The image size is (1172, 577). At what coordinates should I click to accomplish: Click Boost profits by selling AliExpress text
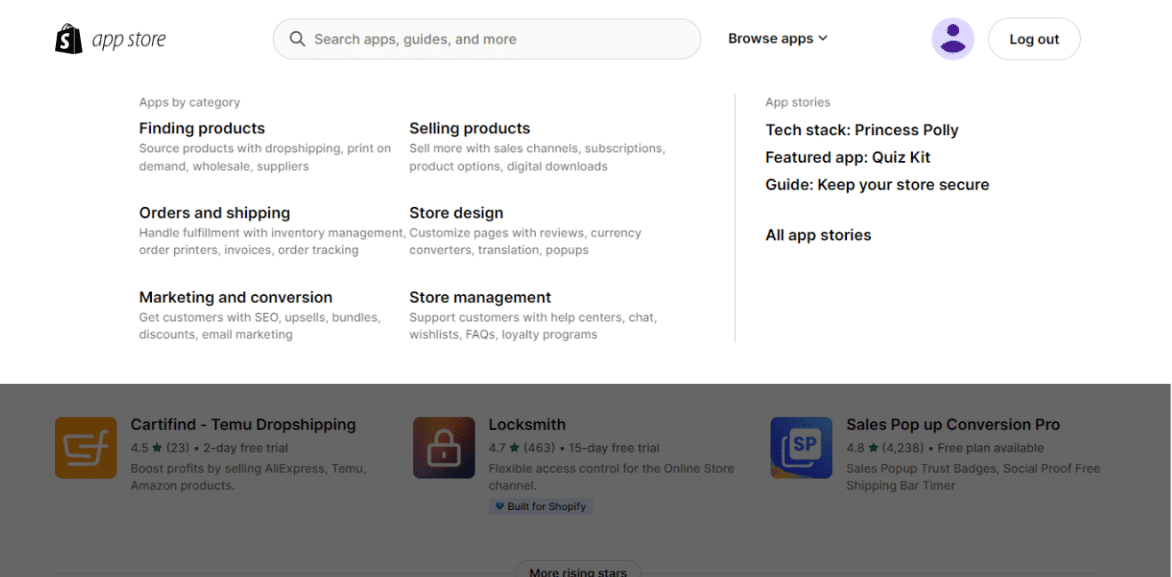click(248, 478)
